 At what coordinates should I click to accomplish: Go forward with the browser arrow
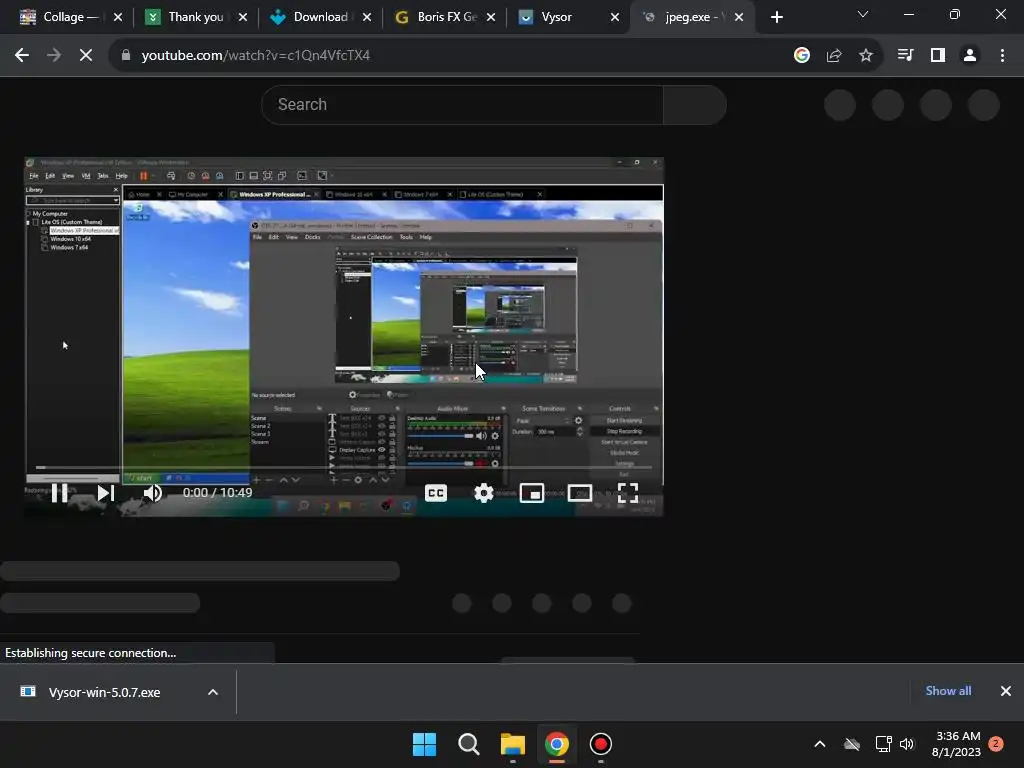click(x=54, y=56)
